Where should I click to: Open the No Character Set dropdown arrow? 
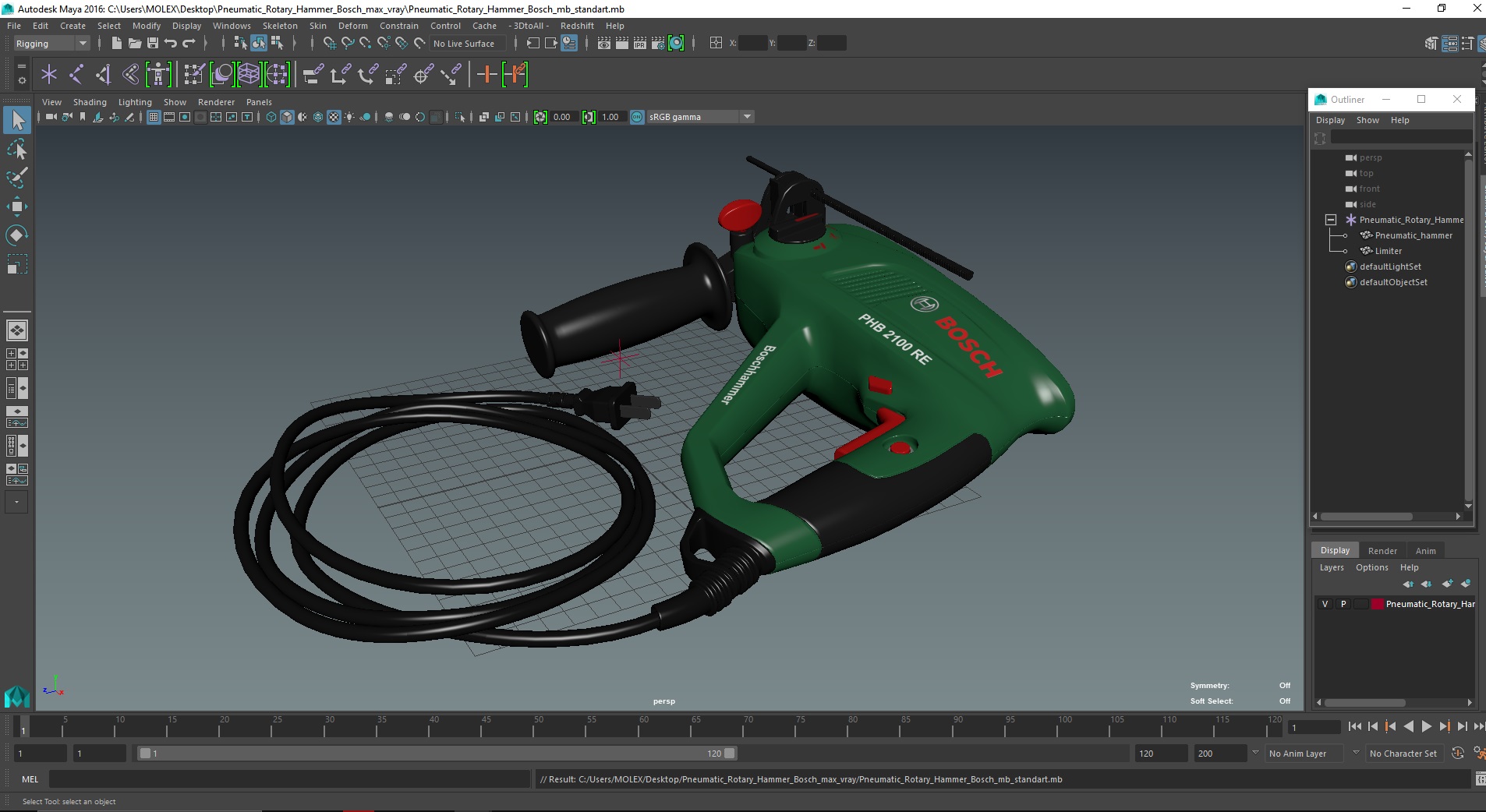(1356, 753)
